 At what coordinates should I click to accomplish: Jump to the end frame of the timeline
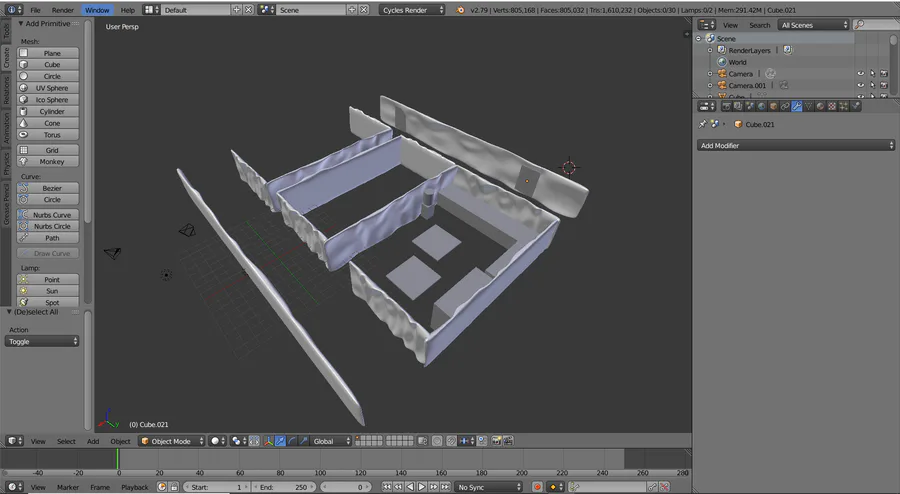tap(445, 487)
